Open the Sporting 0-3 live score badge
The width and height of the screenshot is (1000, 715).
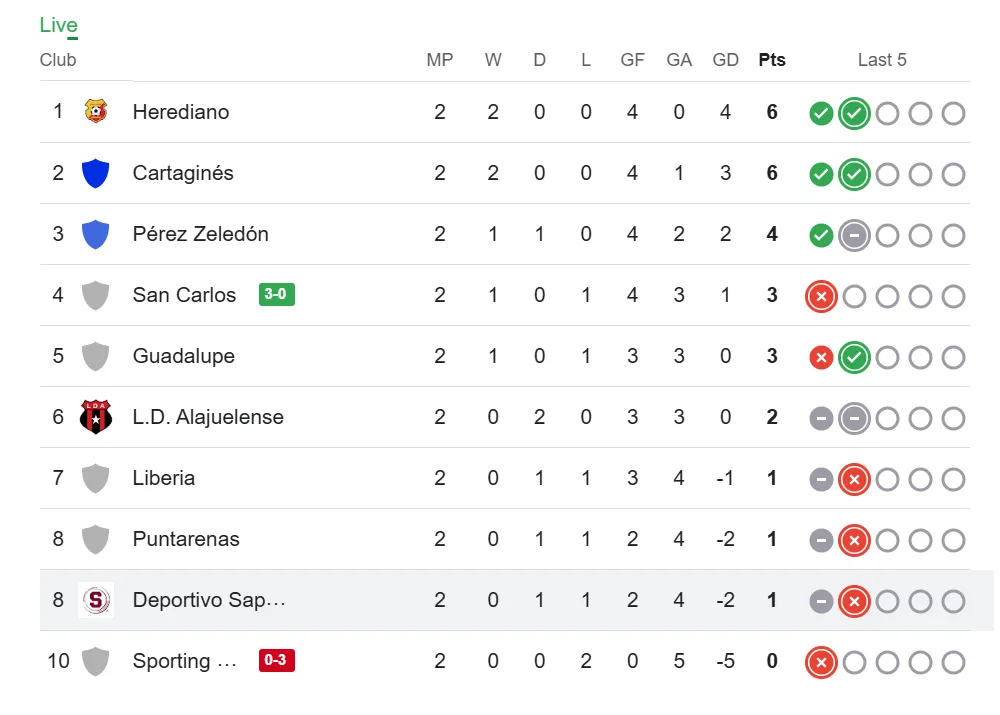tap(277, 661)
